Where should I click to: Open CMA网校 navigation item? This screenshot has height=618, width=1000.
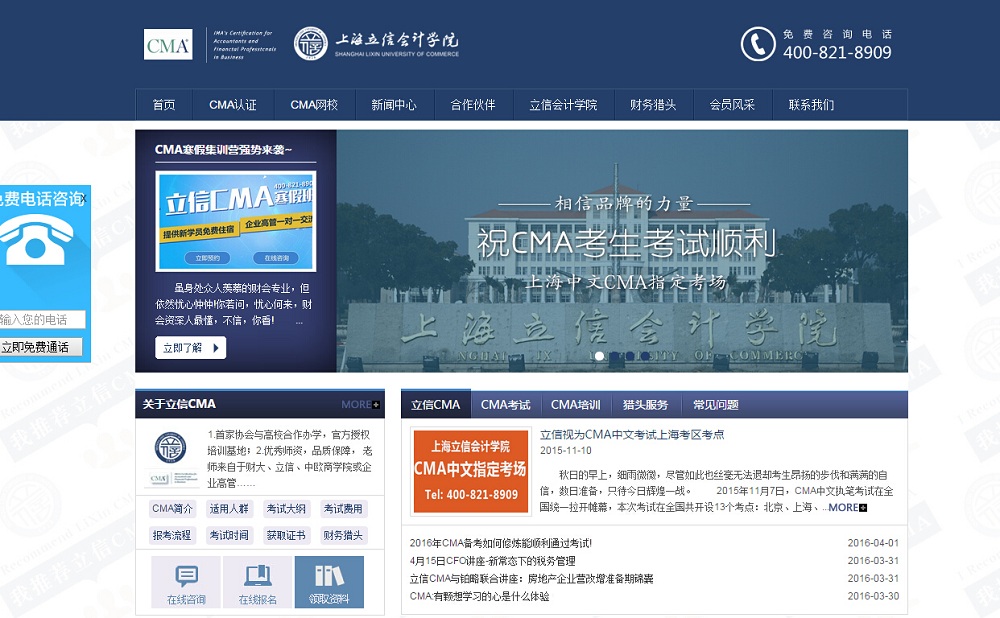tap(314, 105)
